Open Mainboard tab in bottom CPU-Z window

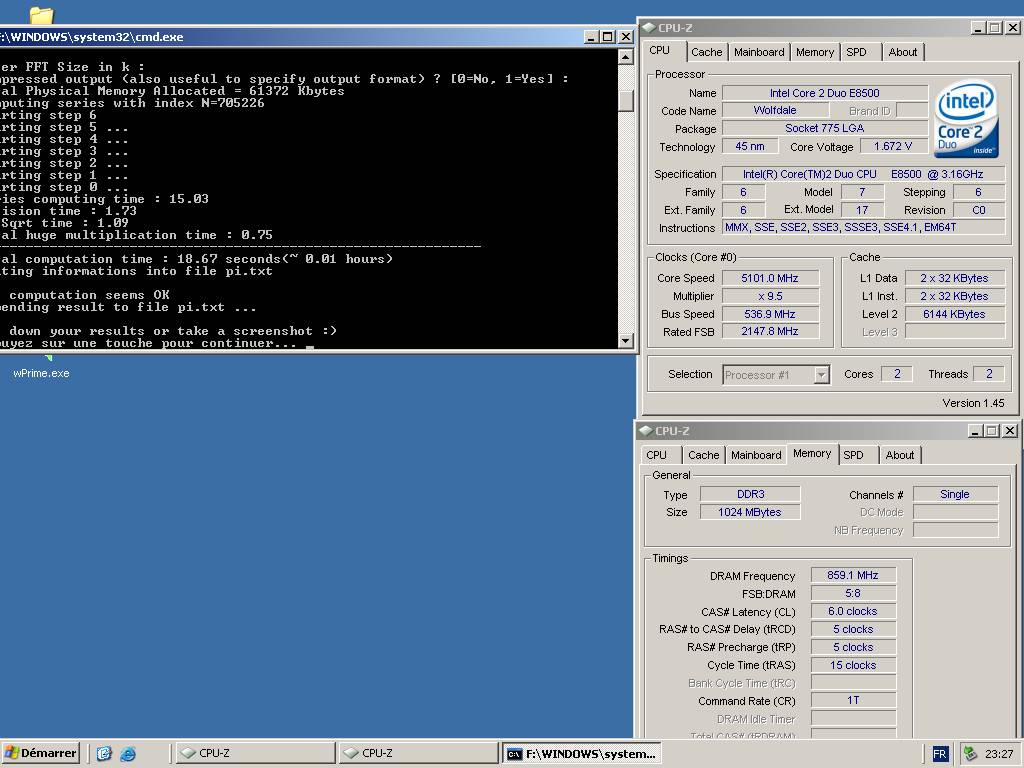click(x=756, y=455)
